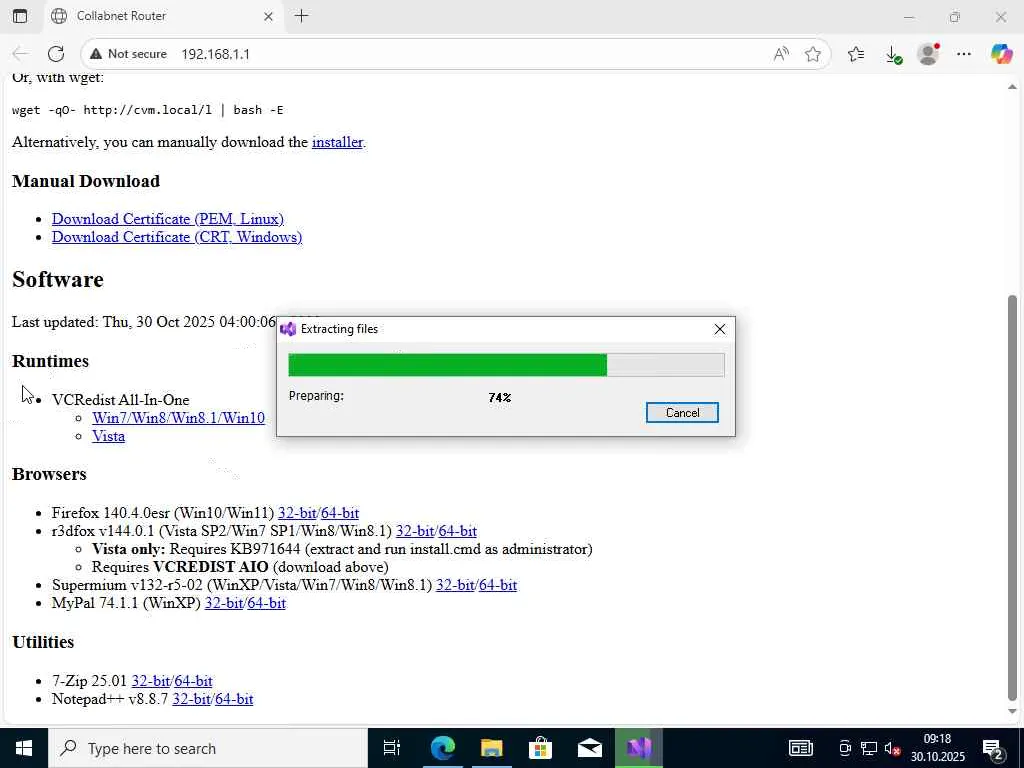Open Microsoft Store from the taskbar

pyautogui.click(x=540, y=748)
